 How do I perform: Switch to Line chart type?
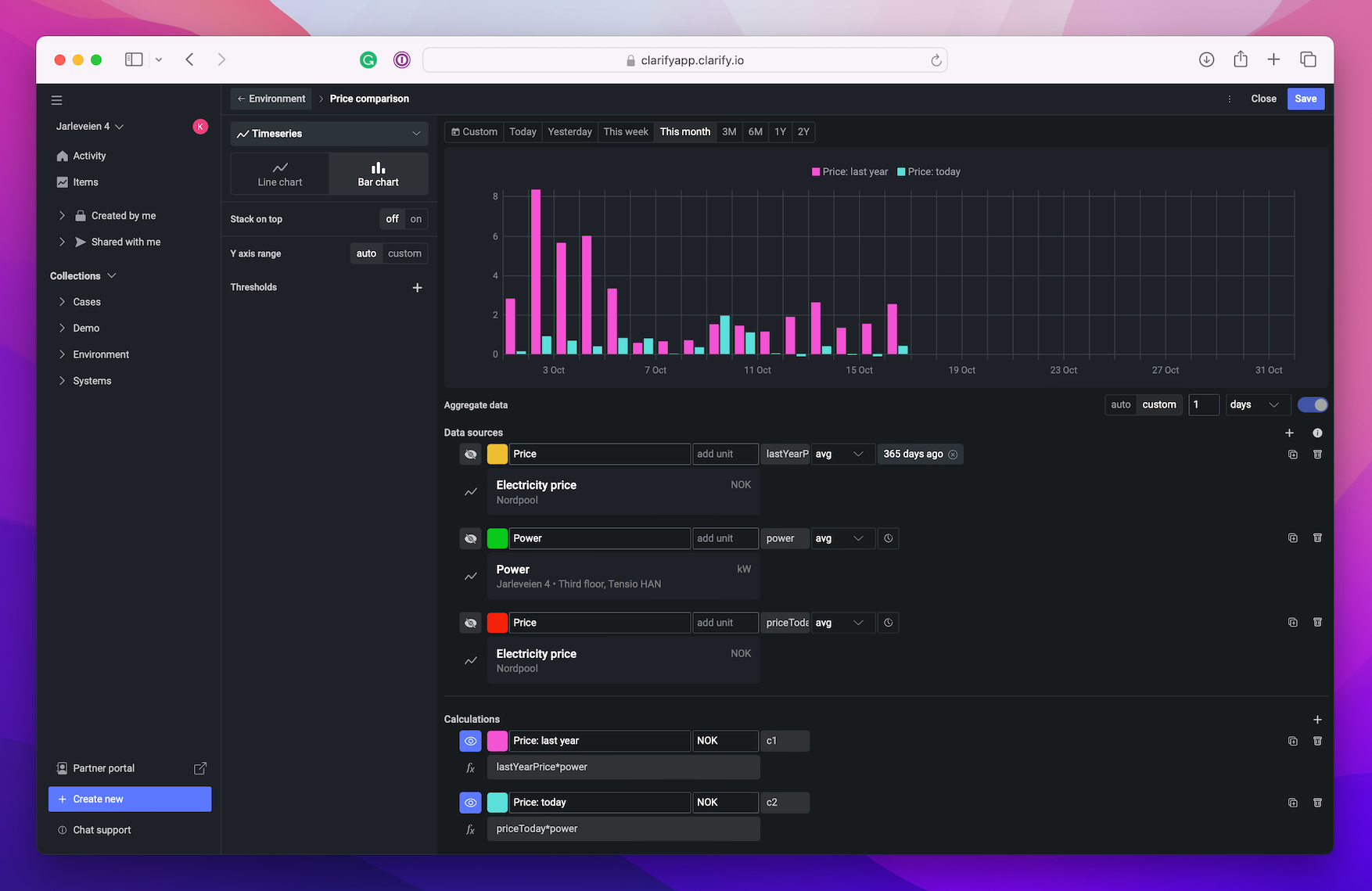click(280, 174)
